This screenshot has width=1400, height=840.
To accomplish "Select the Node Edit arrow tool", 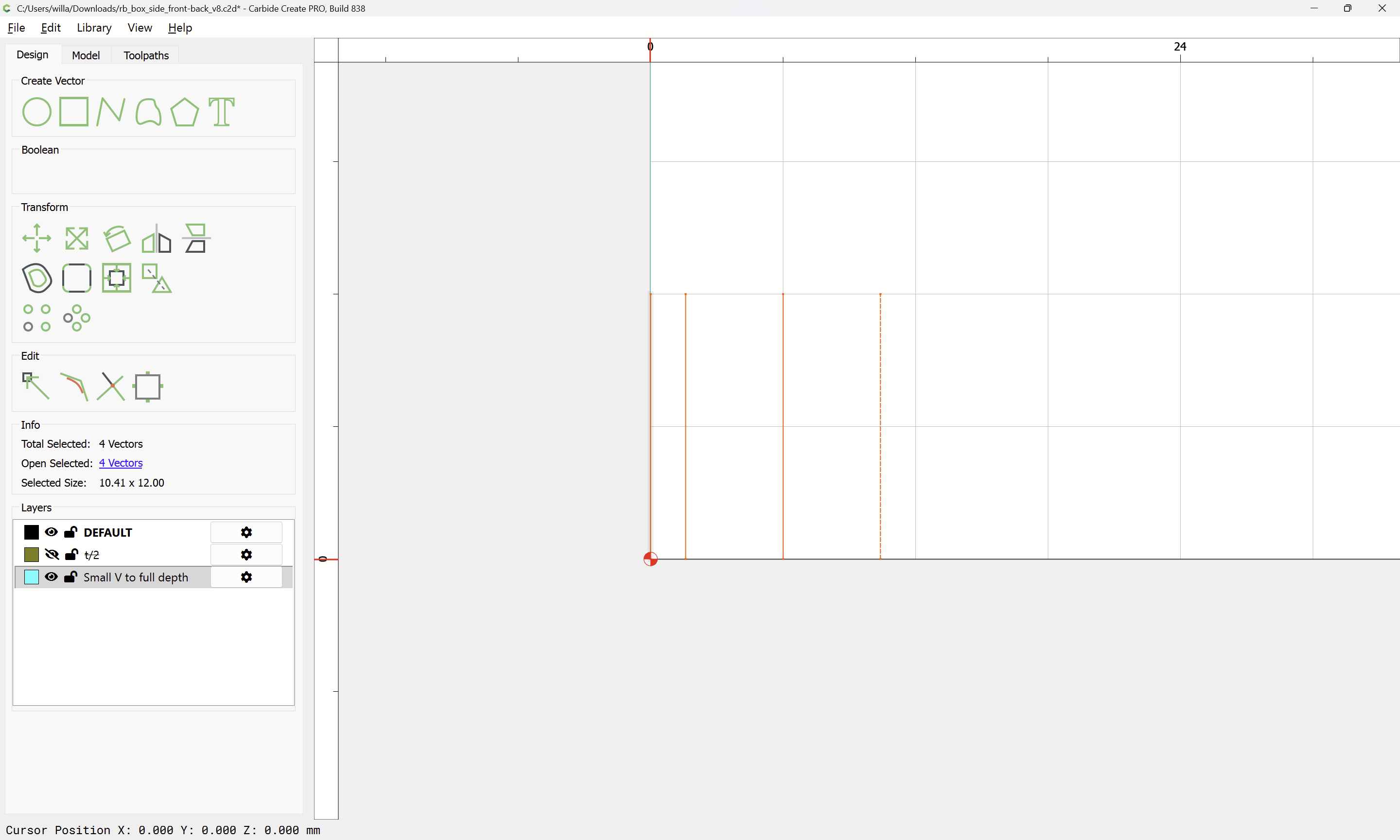I will coord(35,386).
